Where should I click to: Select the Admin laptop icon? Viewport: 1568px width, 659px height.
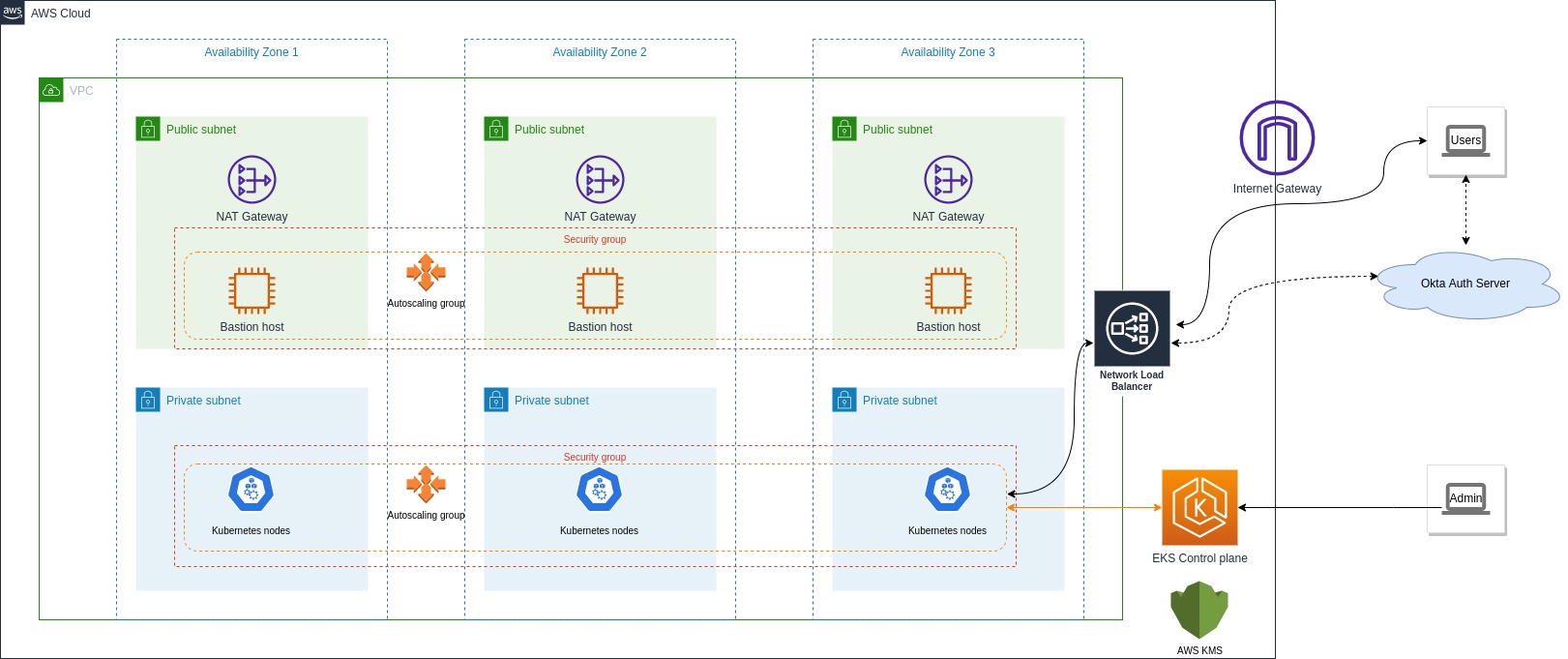(x=1465, y=499)
